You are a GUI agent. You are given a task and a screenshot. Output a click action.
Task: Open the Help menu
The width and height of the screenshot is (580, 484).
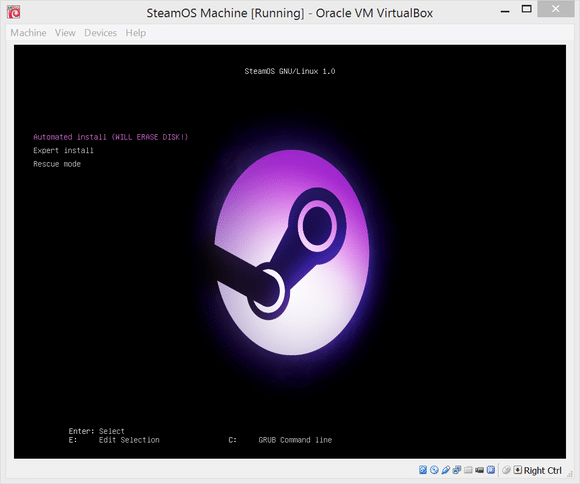coord(135,33)
